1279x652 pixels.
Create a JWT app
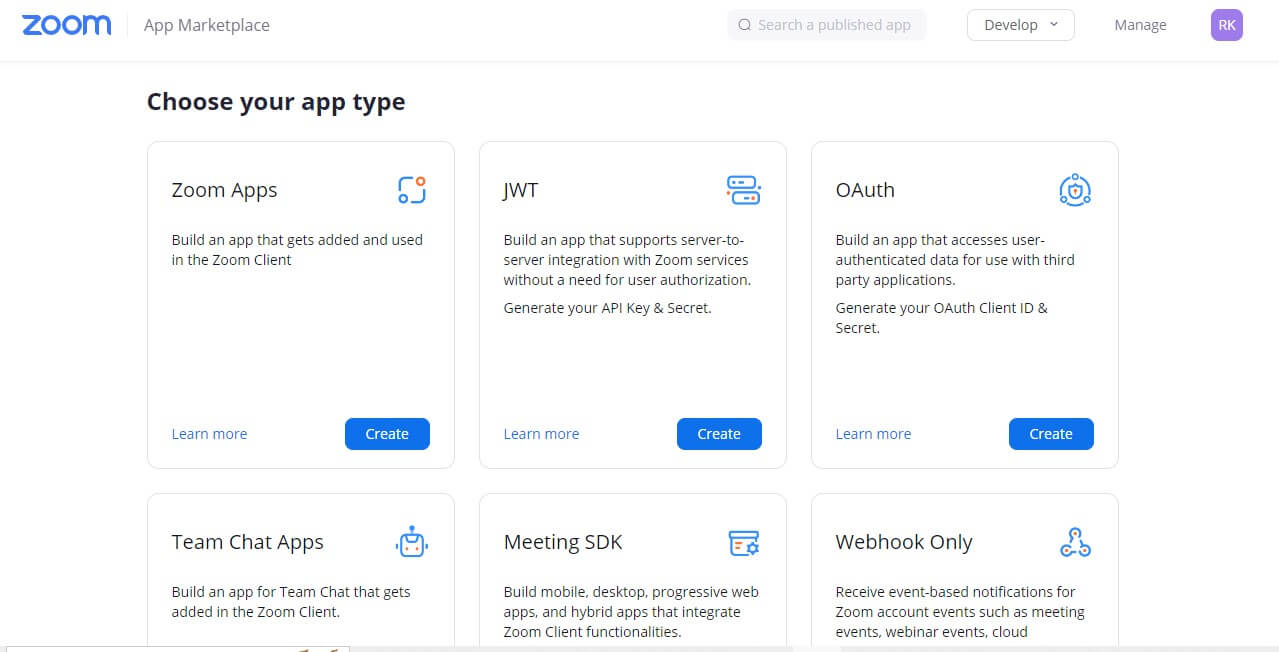coord(719,434)
